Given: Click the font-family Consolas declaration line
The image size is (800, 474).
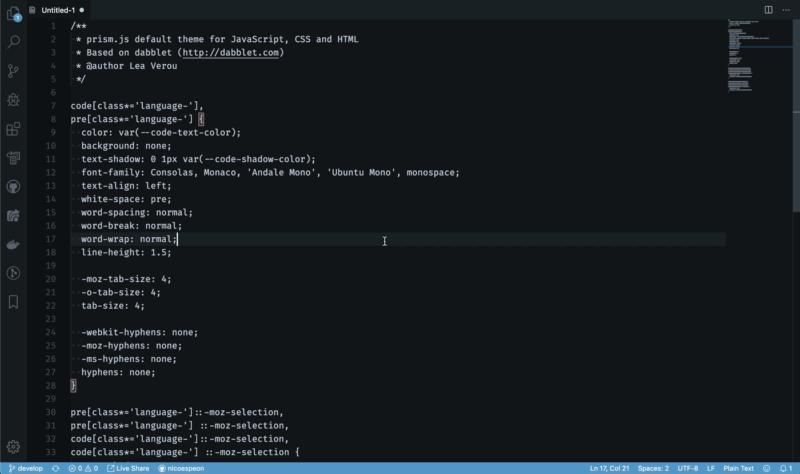Looking at the screenshot, I should [270, 172].
